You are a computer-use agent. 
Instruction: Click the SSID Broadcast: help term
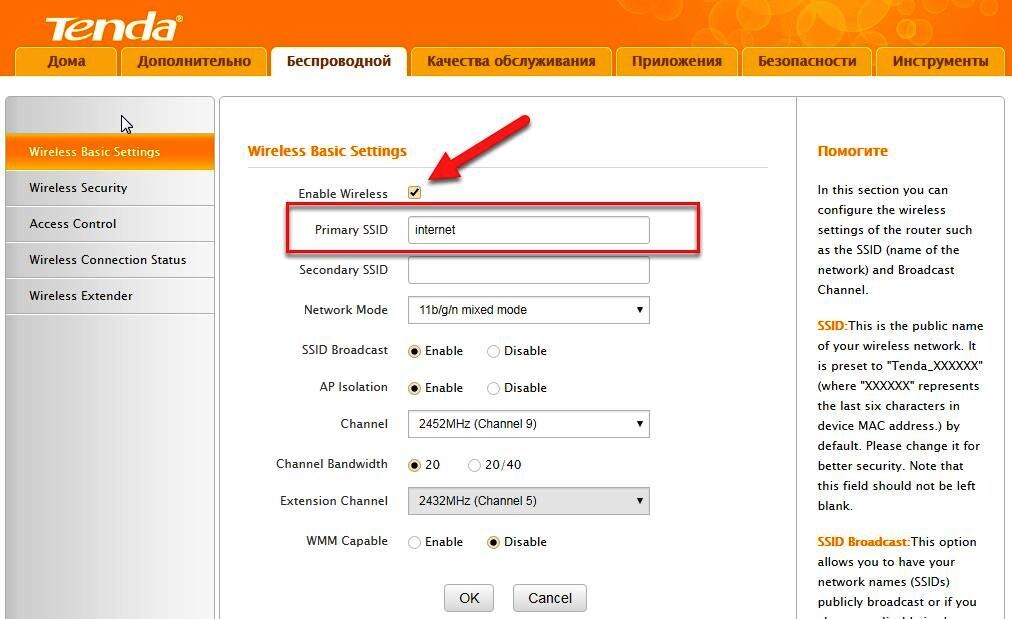click(864, 542)
